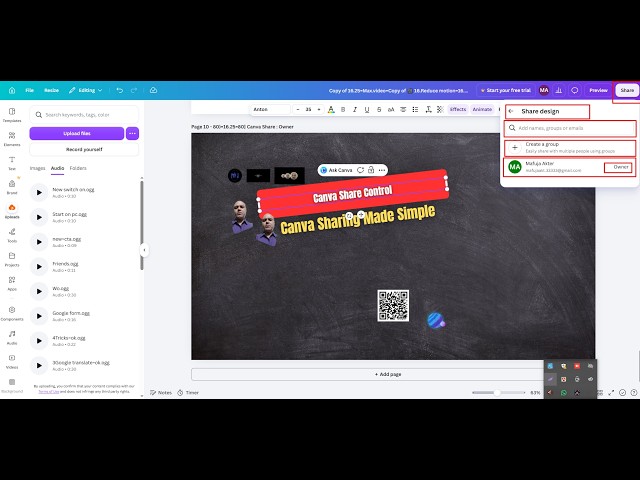
Task: Open the MA account avatar
Action: point(544,90)
